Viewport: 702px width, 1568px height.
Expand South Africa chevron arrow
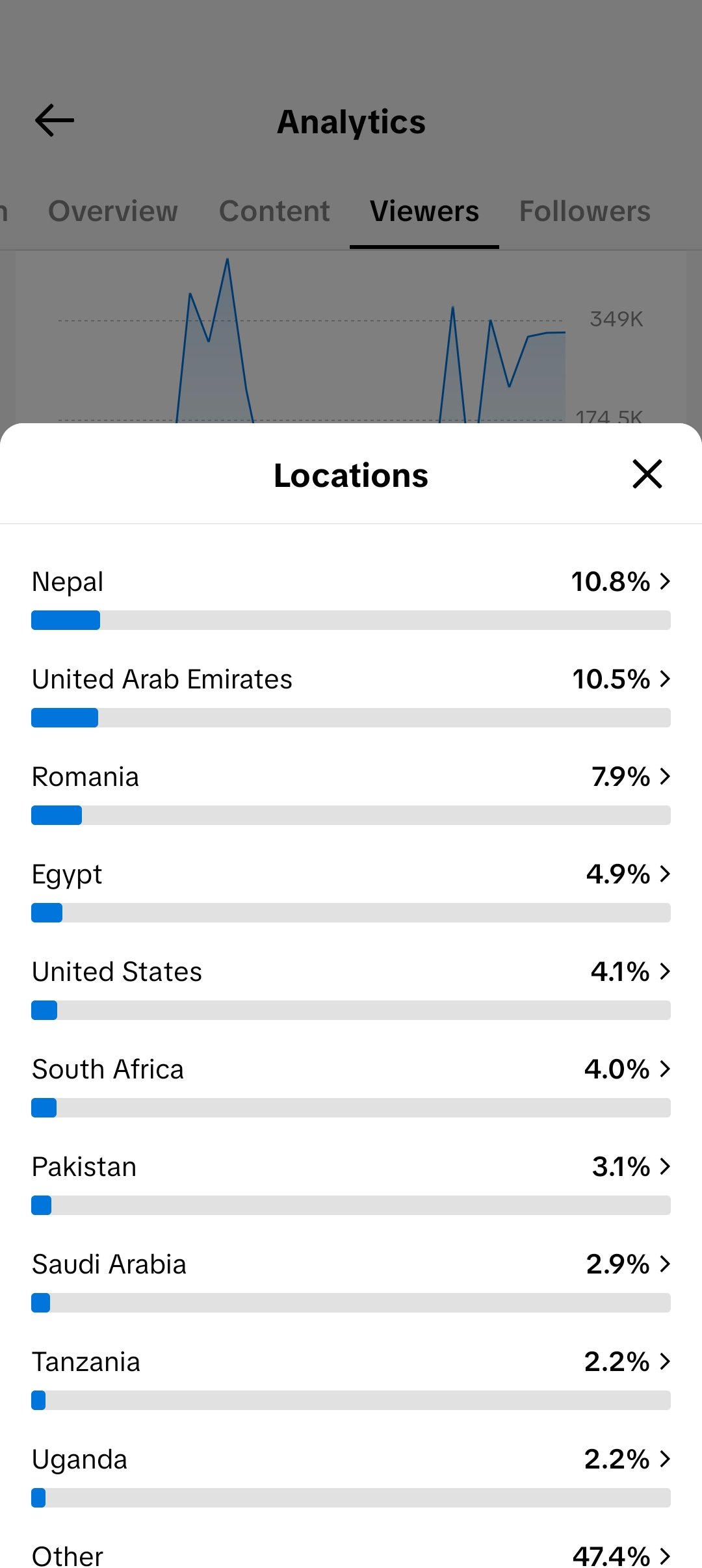(665, 1069)
